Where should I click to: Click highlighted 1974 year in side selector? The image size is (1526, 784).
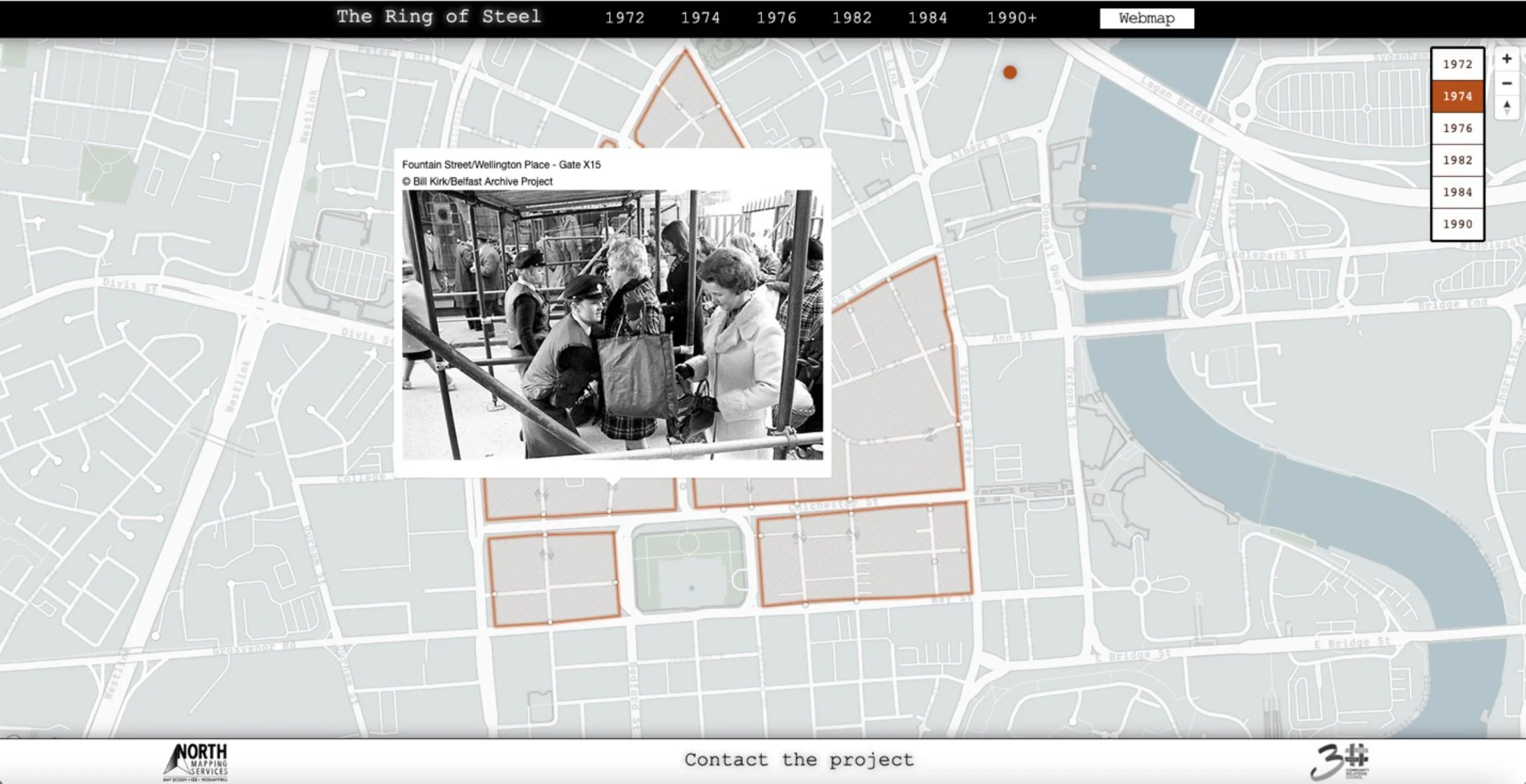(x=1457, y=96)
